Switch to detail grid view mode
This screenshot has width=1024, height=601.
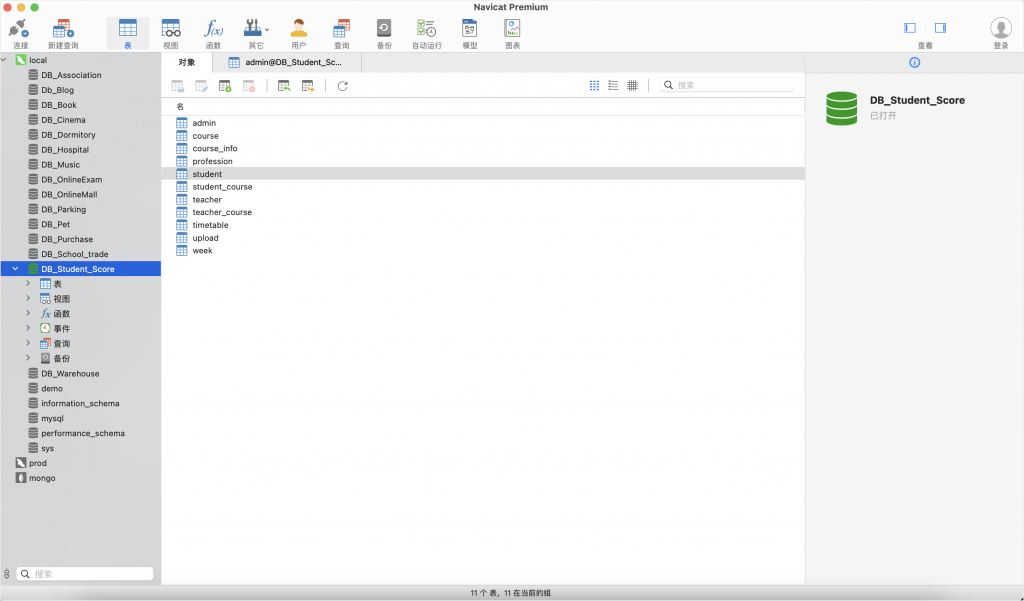click(632, 86)
